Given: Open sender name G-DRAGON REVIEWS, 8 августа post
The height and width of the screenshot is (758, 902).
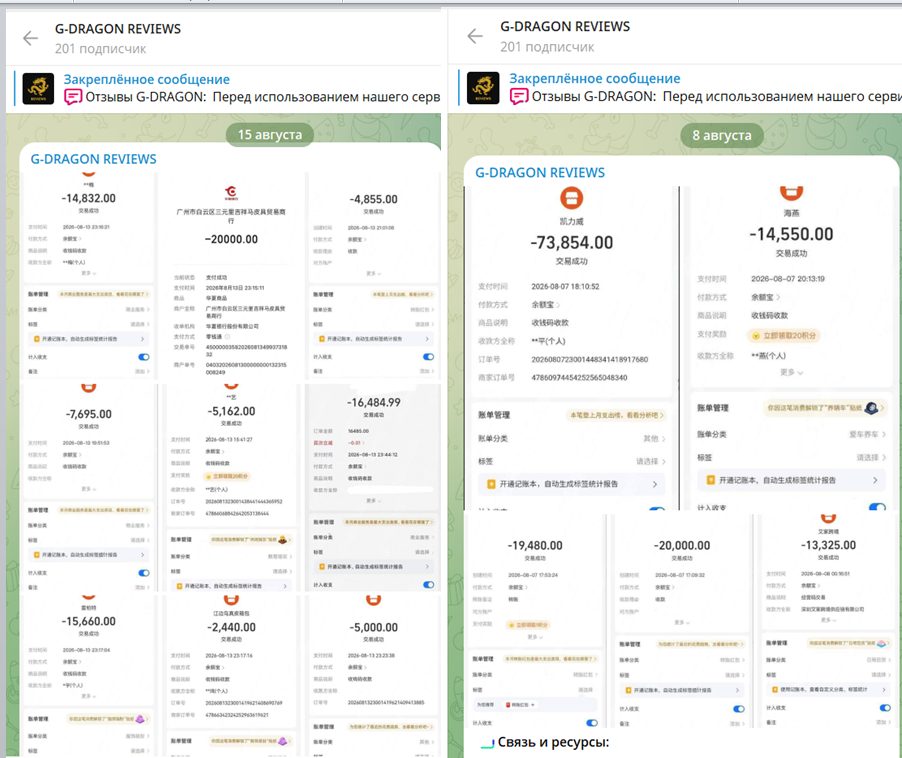Looking at the screenshot, I should (540, 173).
